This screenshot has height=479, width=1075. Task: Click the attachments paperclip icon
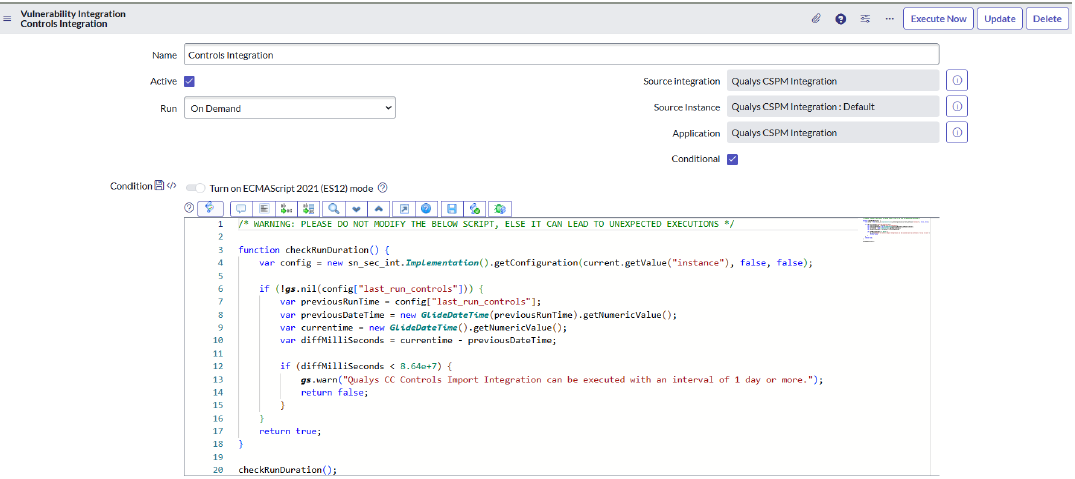click(x=816, y=19)
